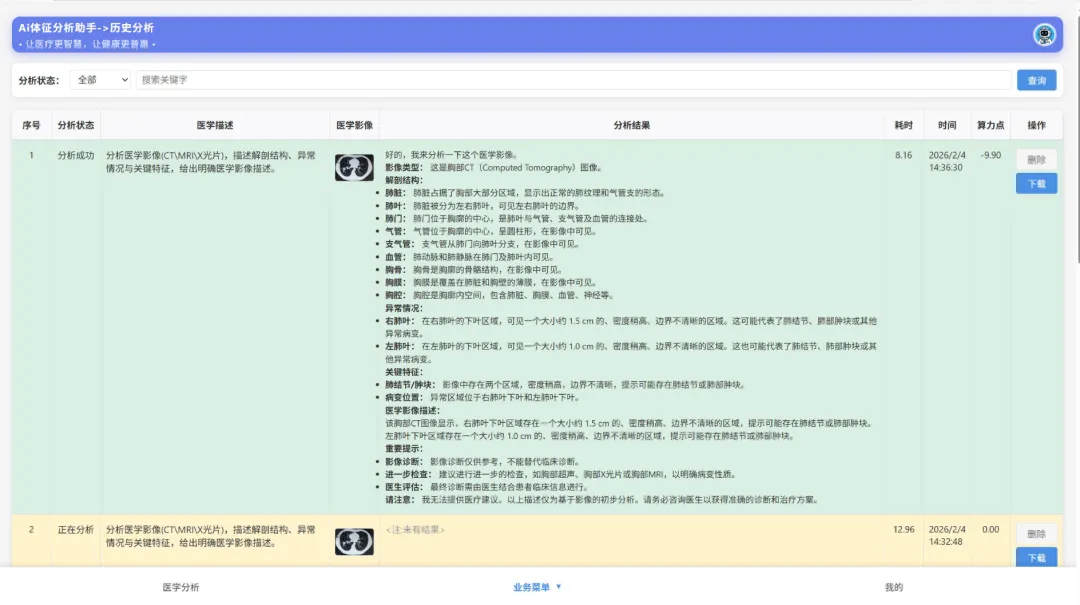The width and height of the screenshot is (1080, 605).
Task: Click the 耗时 column header
Action: tap(903, 125)
